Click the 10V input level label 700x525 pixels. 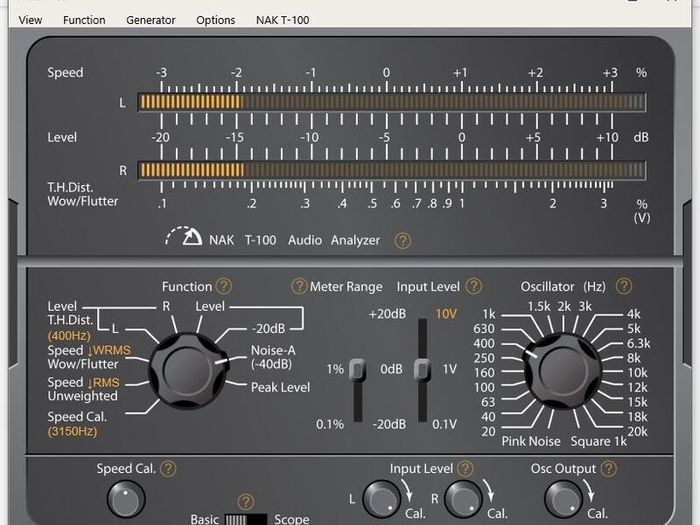(446, 314)
